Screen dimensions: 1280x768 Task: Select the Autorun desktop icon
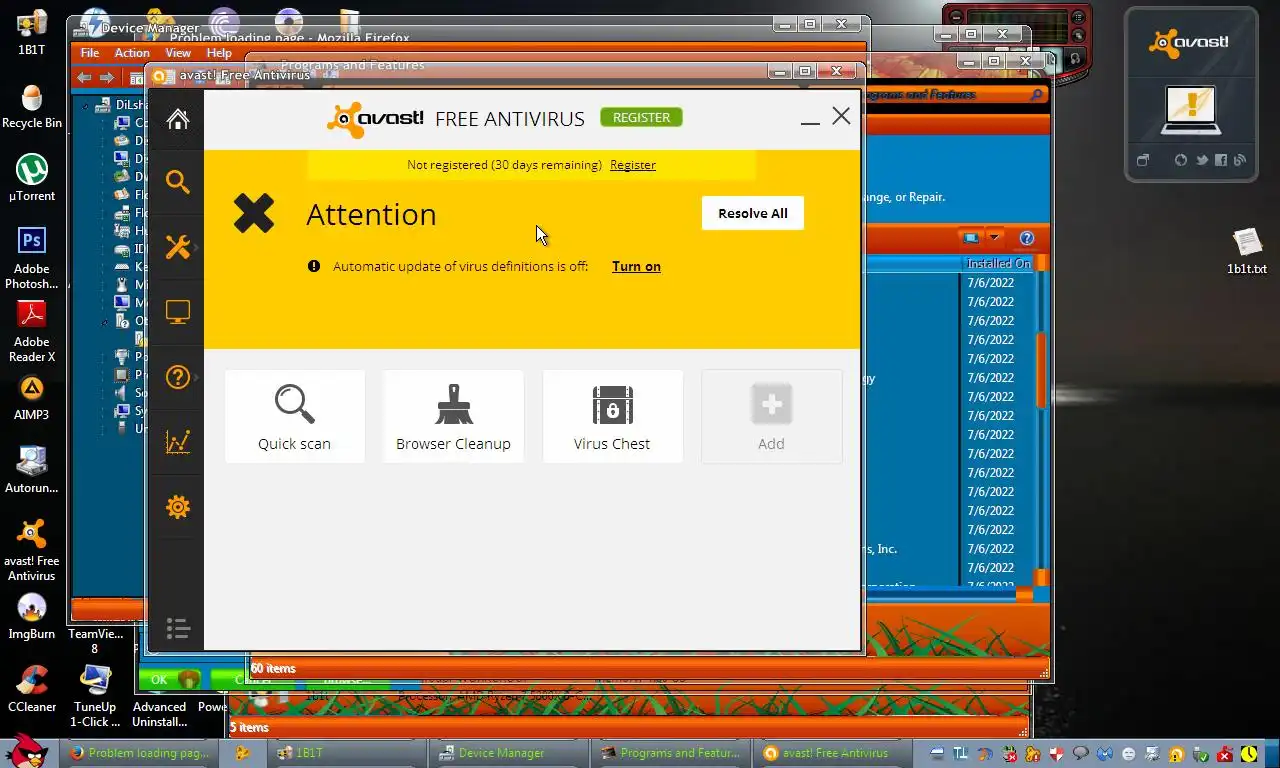pos(32,470)
